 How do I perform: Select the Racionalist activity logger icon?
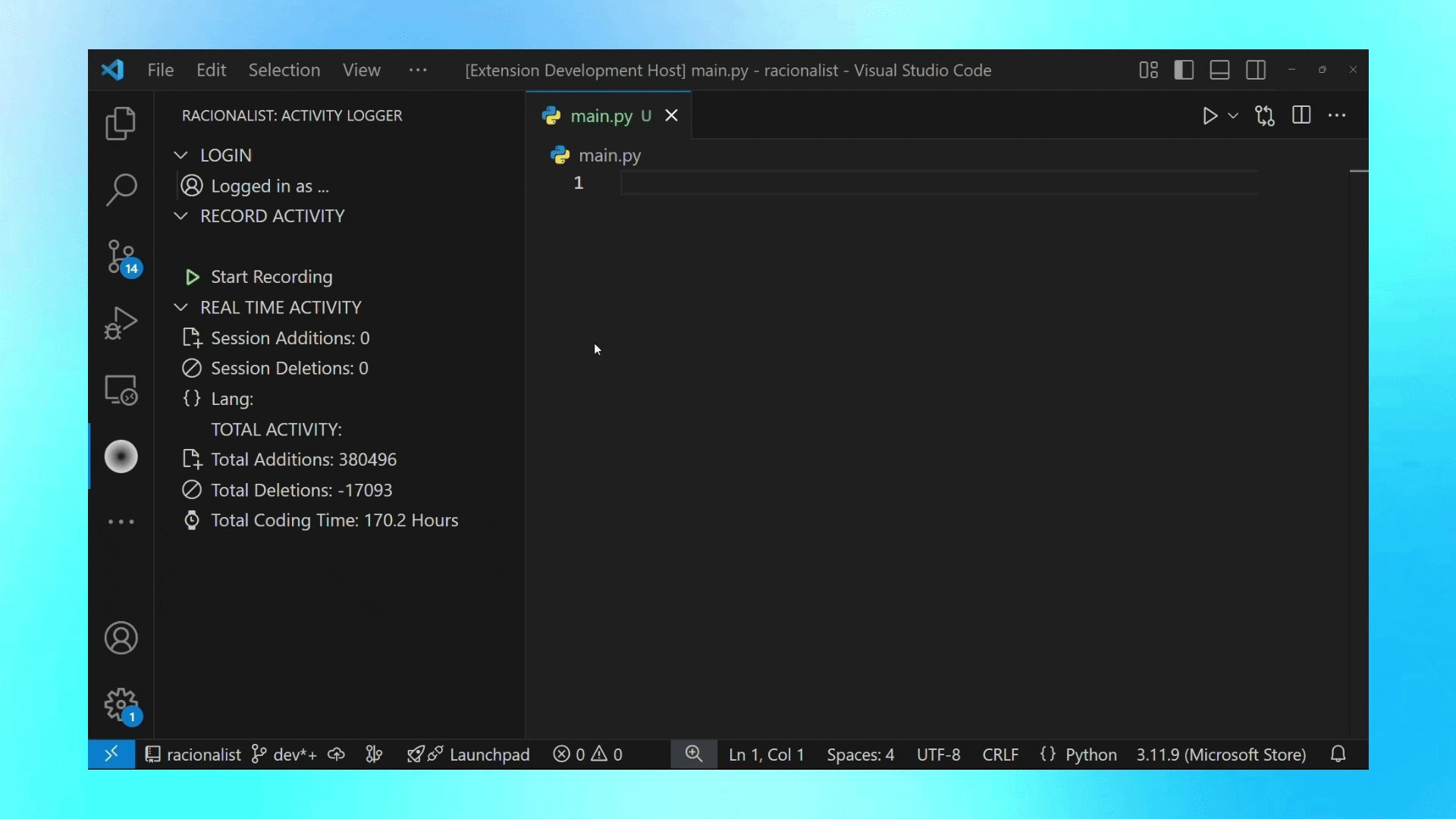click(x=121, y=457)
